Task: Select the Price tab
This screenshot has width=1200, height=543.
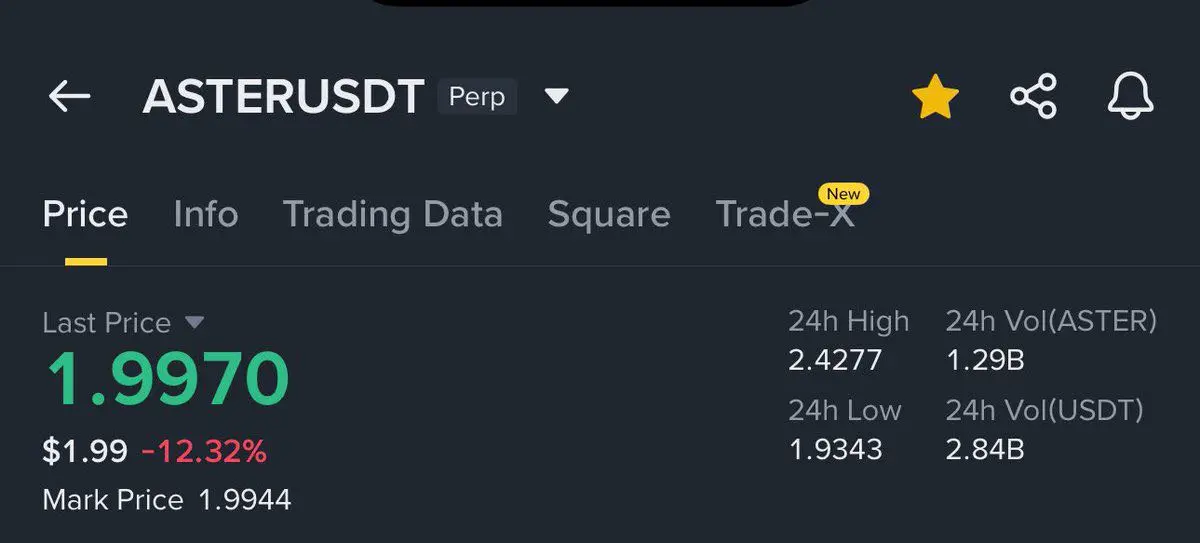Action: click(85, 214)
